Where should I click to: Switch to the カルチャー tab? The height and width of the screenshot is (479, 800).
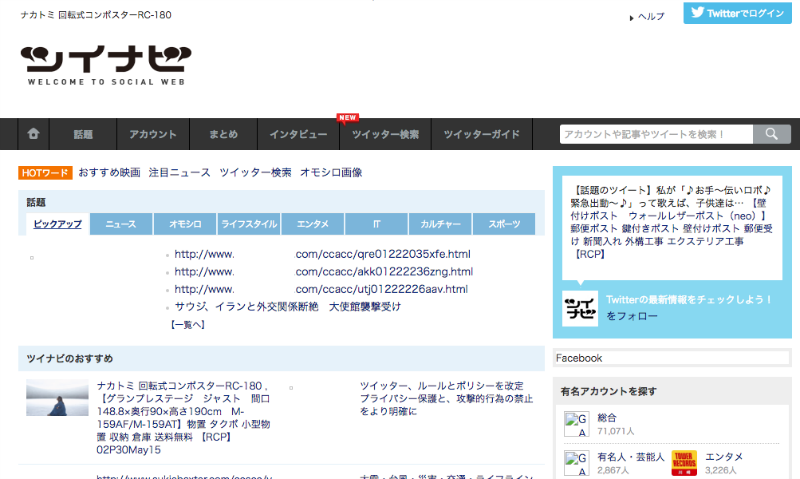point(440,224)
